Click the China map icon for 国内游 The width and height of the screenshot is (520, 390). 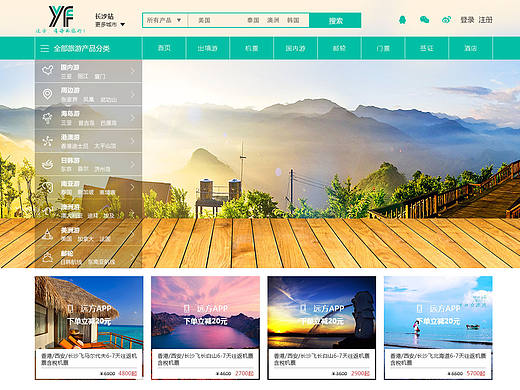pos(47,70)
